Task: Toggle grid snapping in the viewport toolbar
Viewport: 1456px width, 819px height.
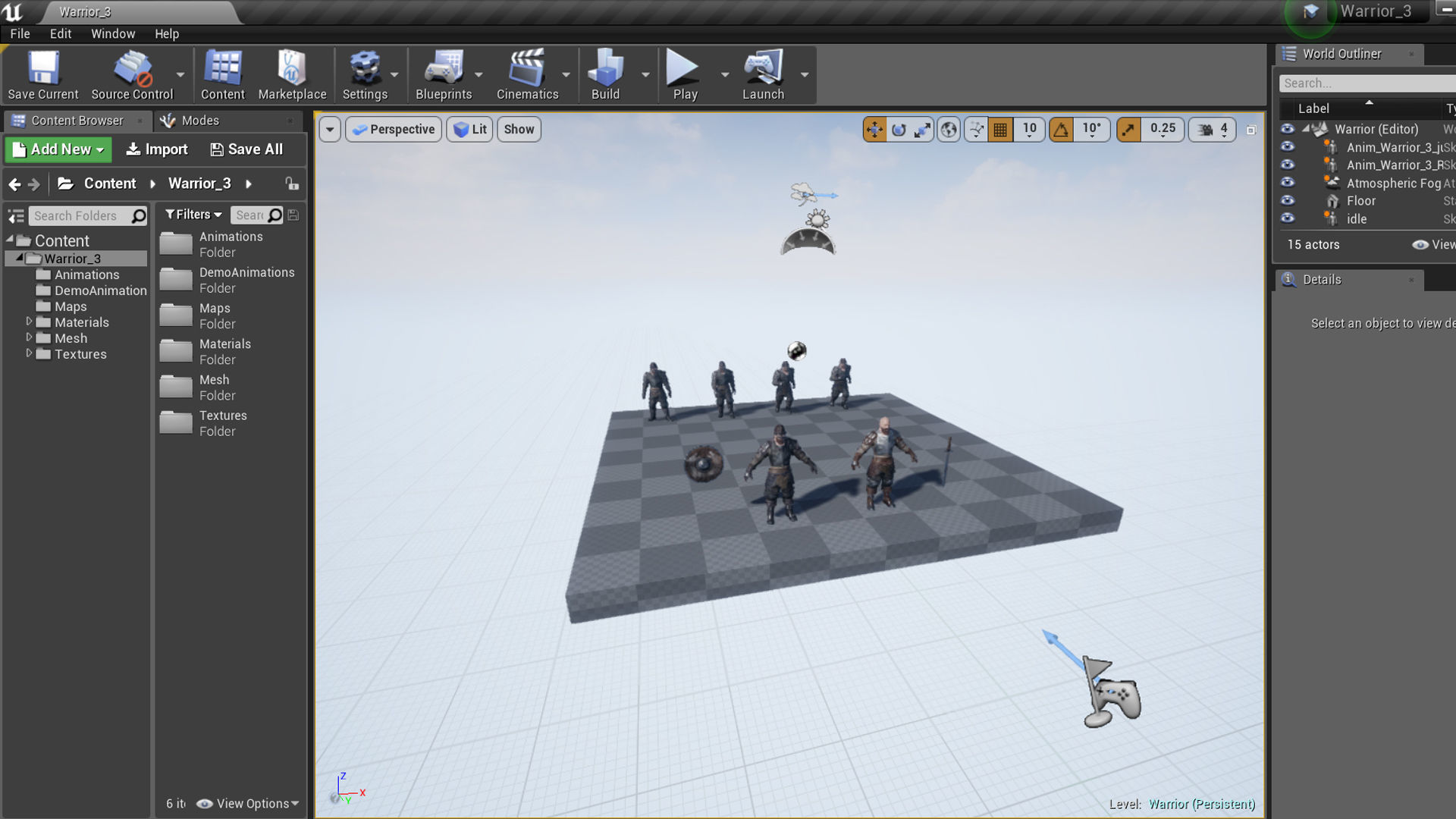Action: point(1000,130)
